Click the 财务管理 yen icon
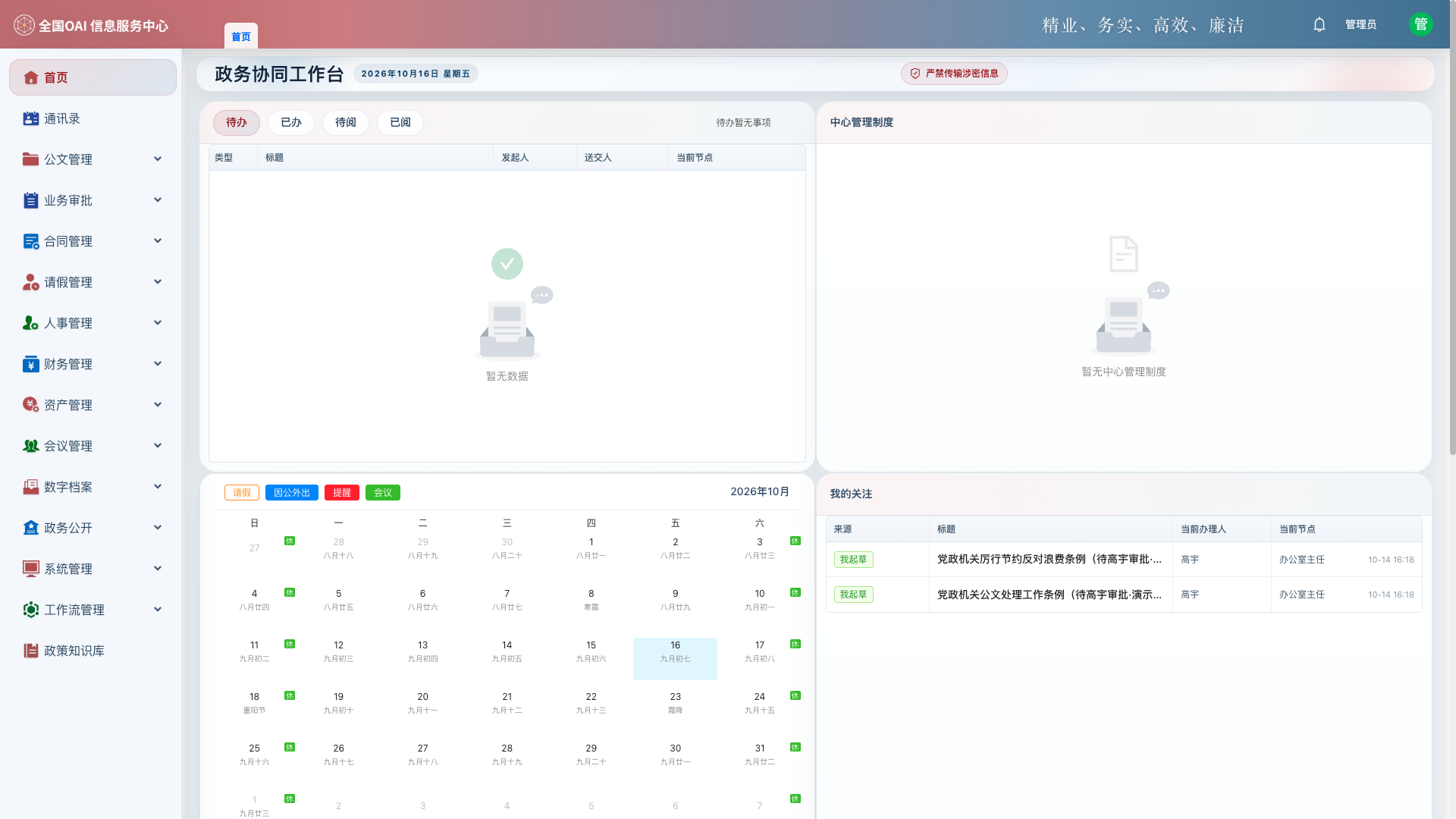 (31, 364)
